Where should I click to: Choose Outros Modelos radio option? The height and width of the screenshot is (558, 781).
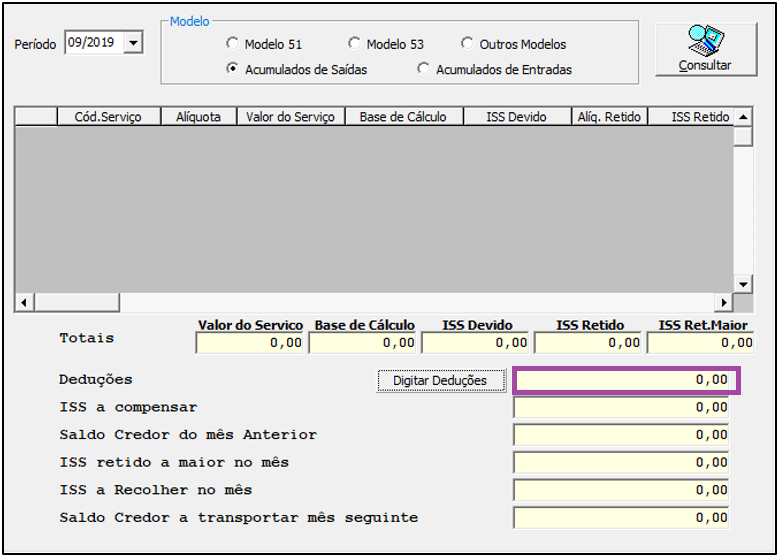click(x=468, y=44)
